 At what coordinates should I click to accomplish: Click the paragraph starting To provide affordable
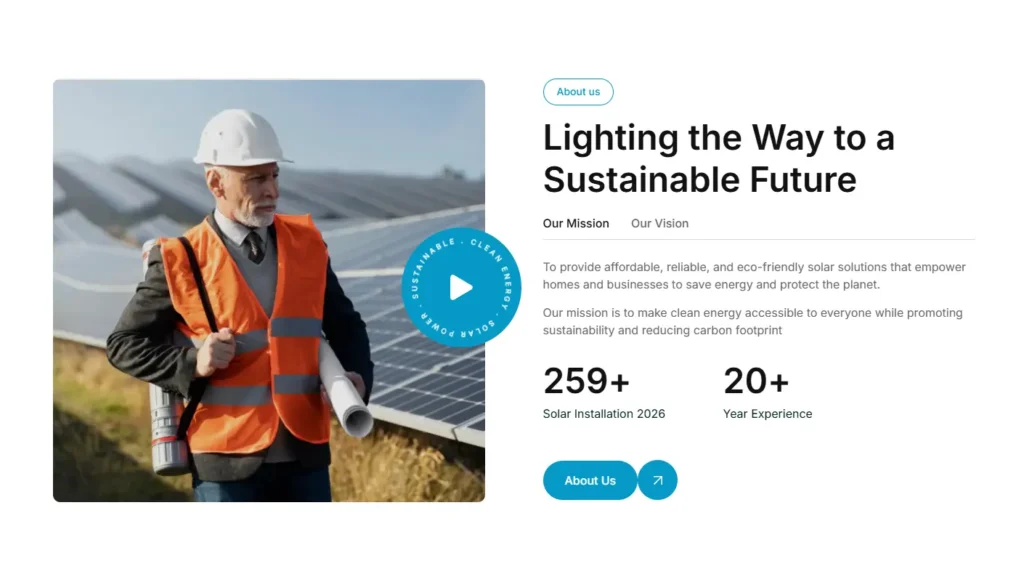(754, 276)
